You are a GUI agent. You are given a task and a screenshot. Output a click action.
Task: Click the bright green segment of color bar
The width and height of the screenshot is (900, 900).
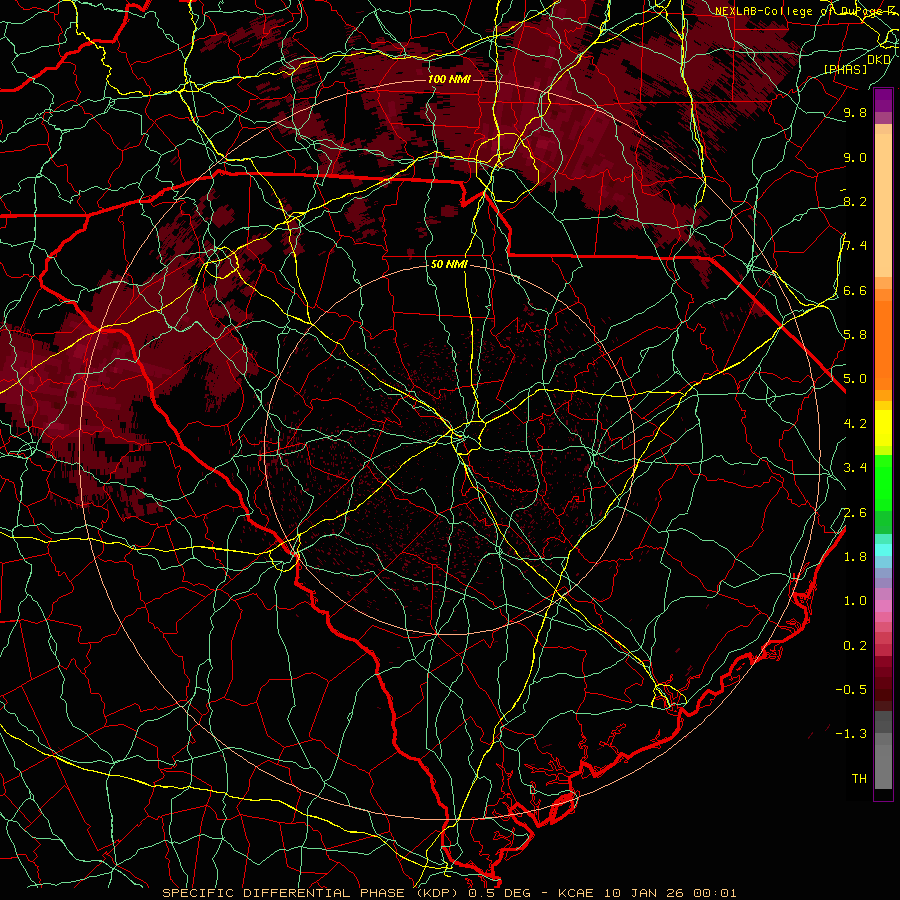pos(883,483)
